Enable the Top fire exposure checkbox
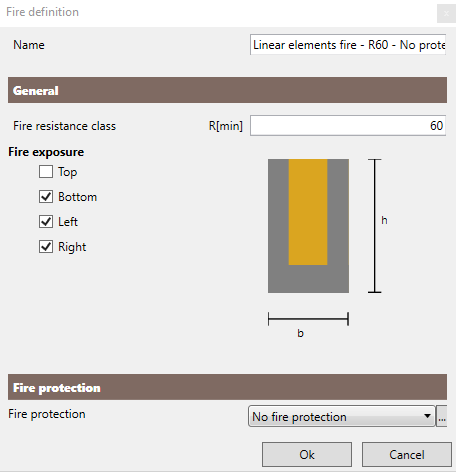 click(46, 172)
